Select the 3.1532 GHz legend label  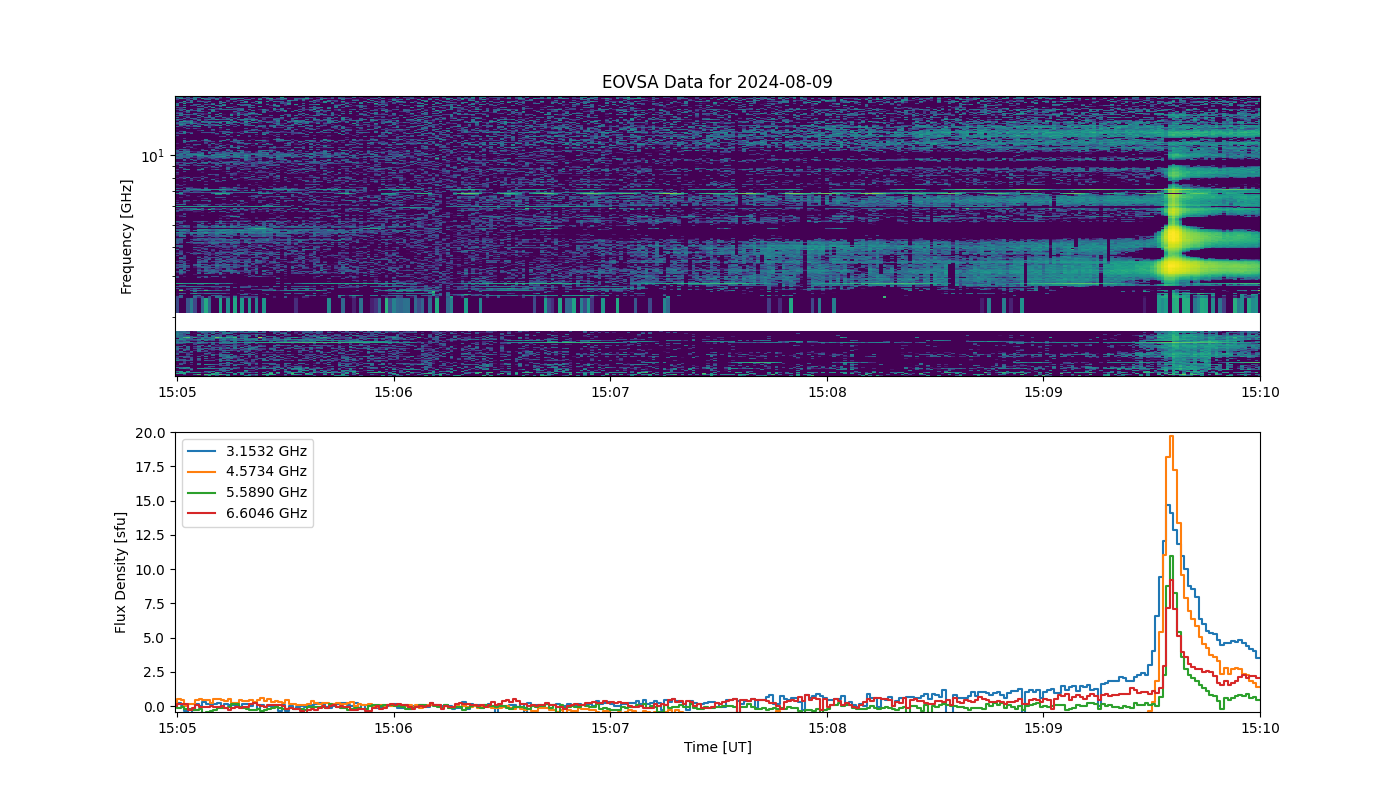tap(266, 451)
